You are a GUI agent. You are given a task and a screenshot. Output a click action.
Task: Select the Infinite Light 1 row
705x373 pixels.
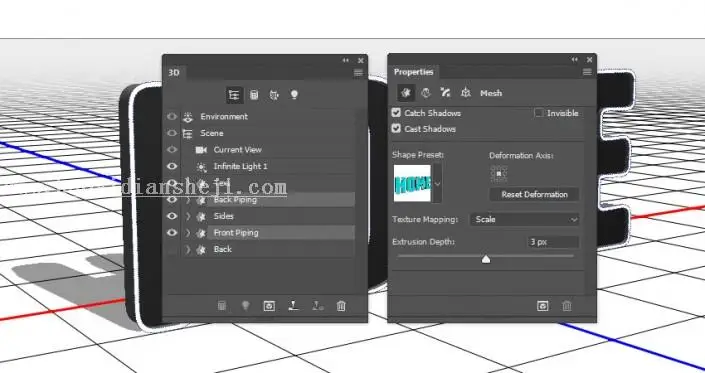(x=268, y=167)
